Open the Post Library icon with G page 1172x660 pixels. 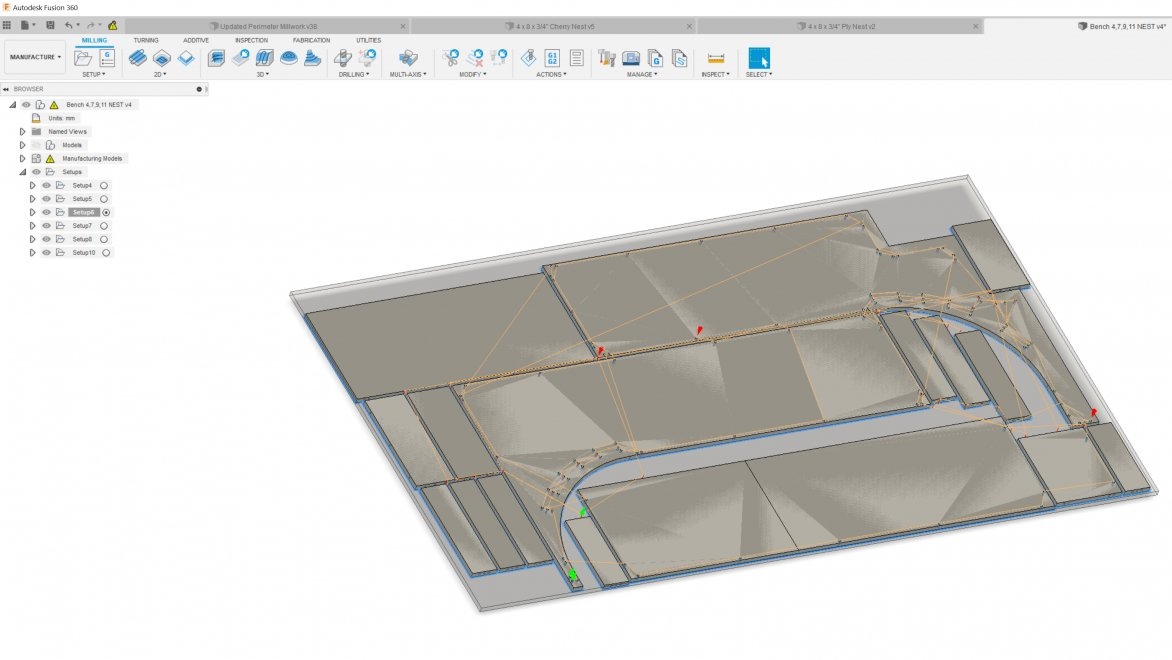(656, 58)
